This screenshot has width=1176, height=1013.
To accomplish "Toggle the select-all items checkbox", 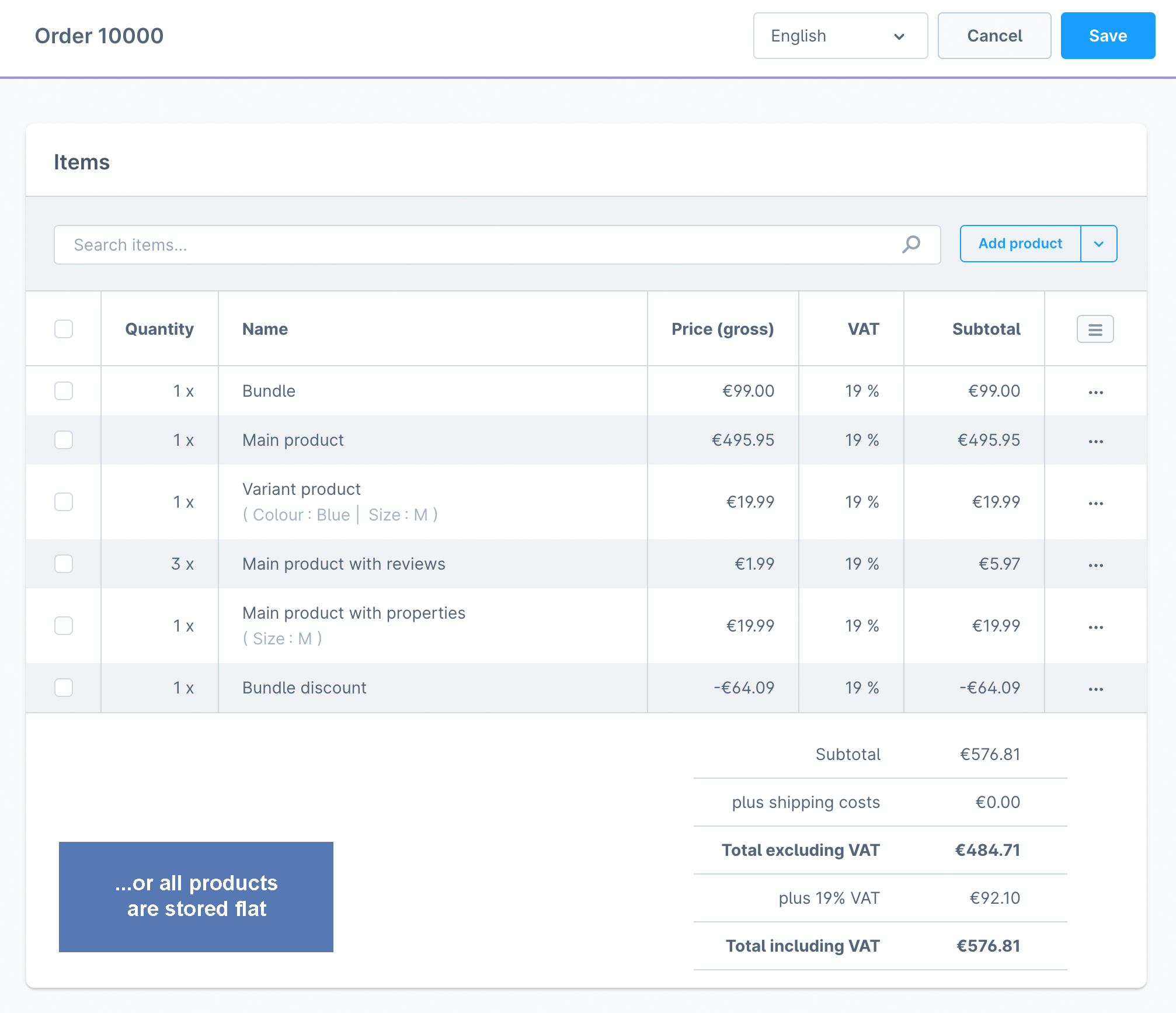I will pyautogui.click(x=64, y=329).
